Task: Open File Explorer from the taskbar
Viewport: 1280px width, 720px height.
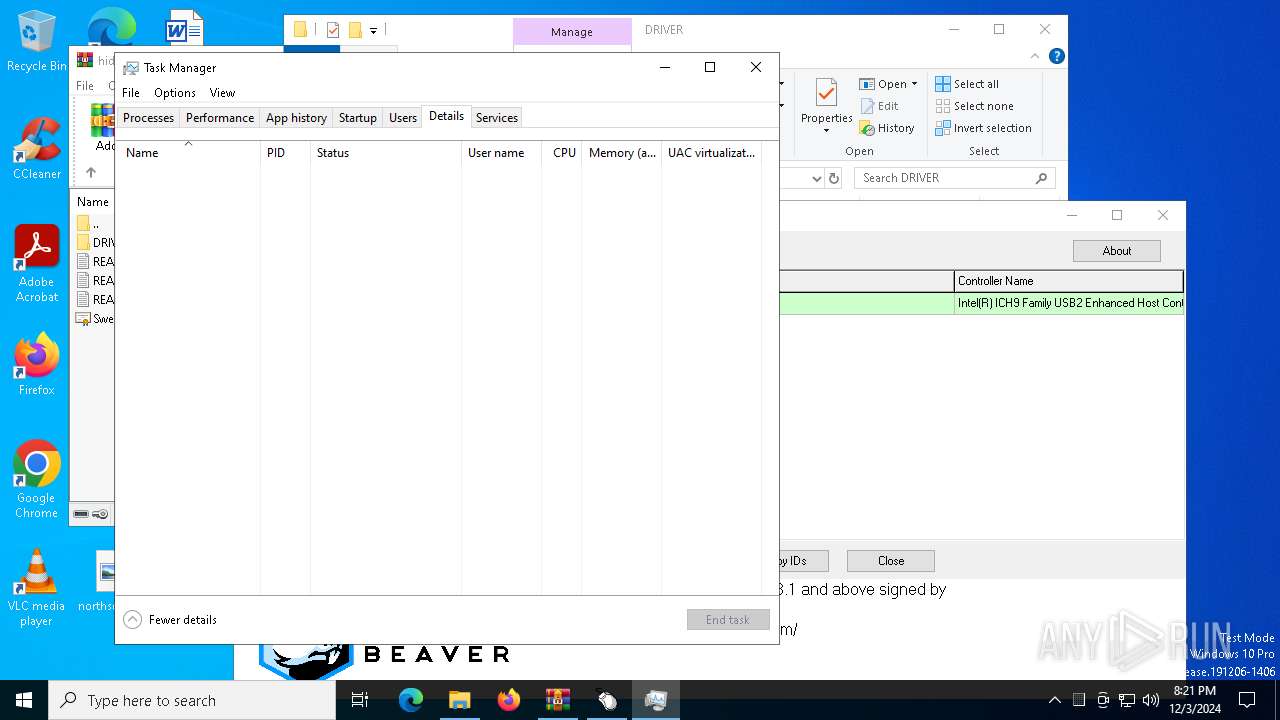Action: pyautogui.click(x=459, y=700)
